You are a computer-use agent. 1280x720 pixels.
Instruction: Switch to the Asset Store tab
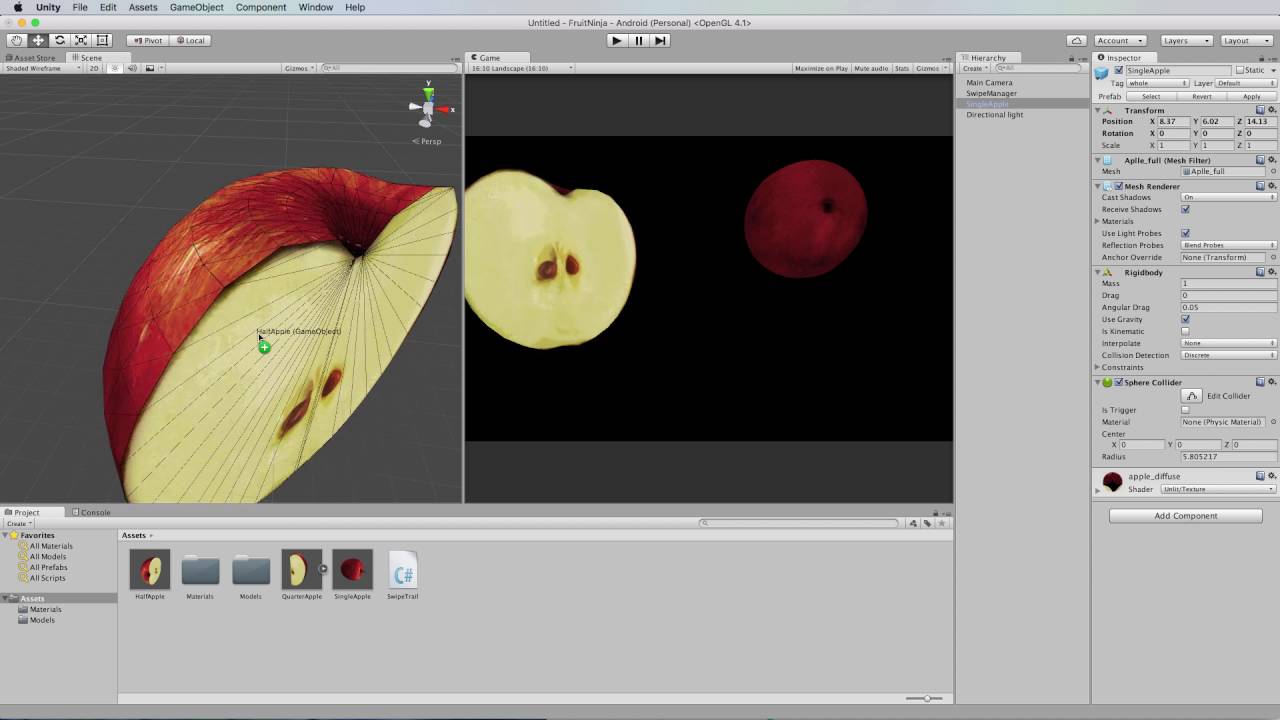(x=30, y=58)
